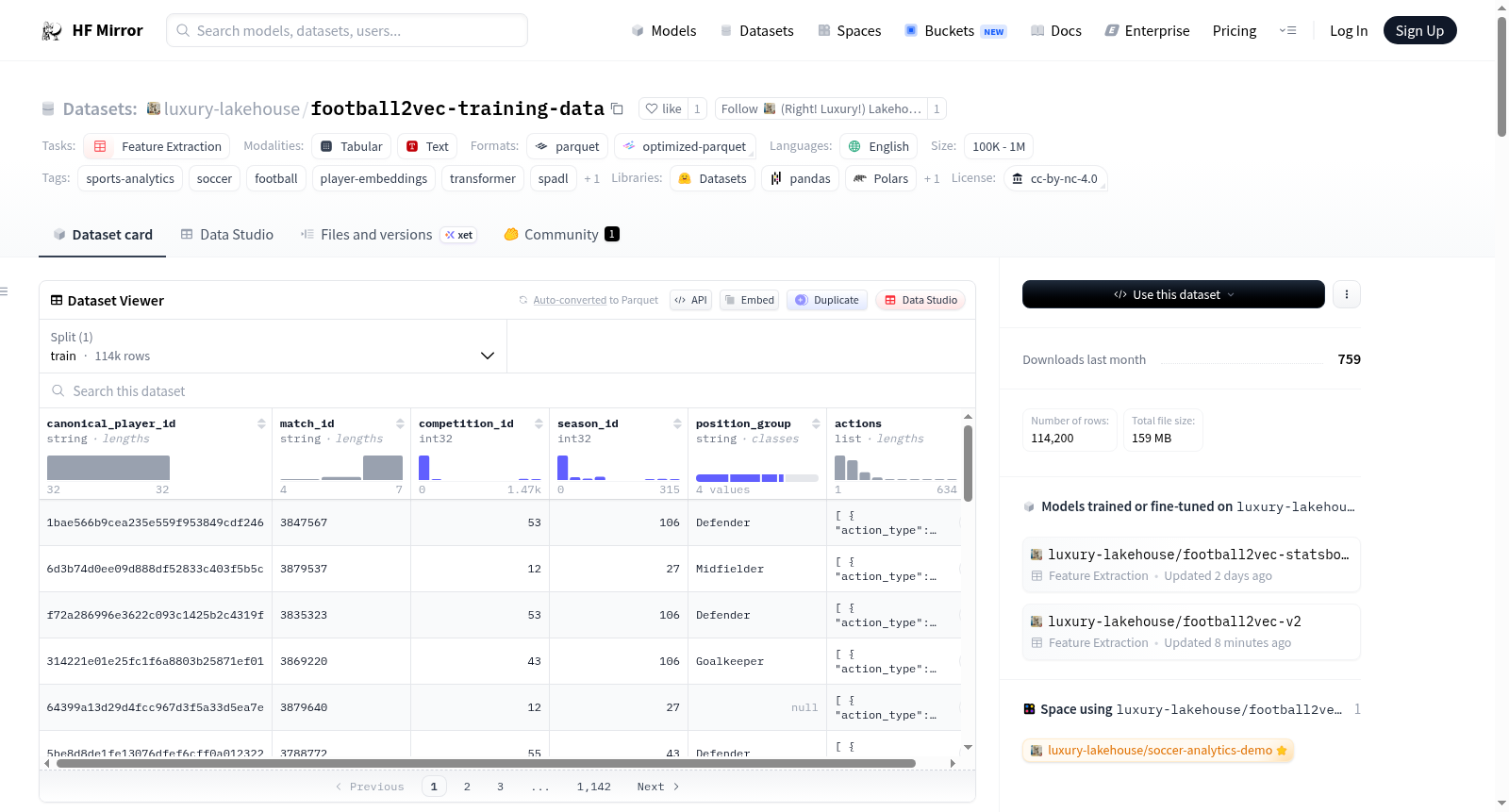Open the football2vec-statsbo… model card

click(x=1191, y=564)
